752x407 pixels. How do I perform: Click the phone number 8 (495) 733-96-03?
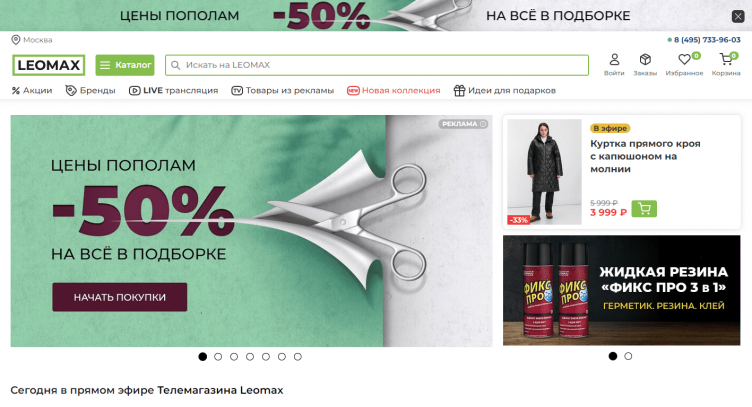(707, 40)
